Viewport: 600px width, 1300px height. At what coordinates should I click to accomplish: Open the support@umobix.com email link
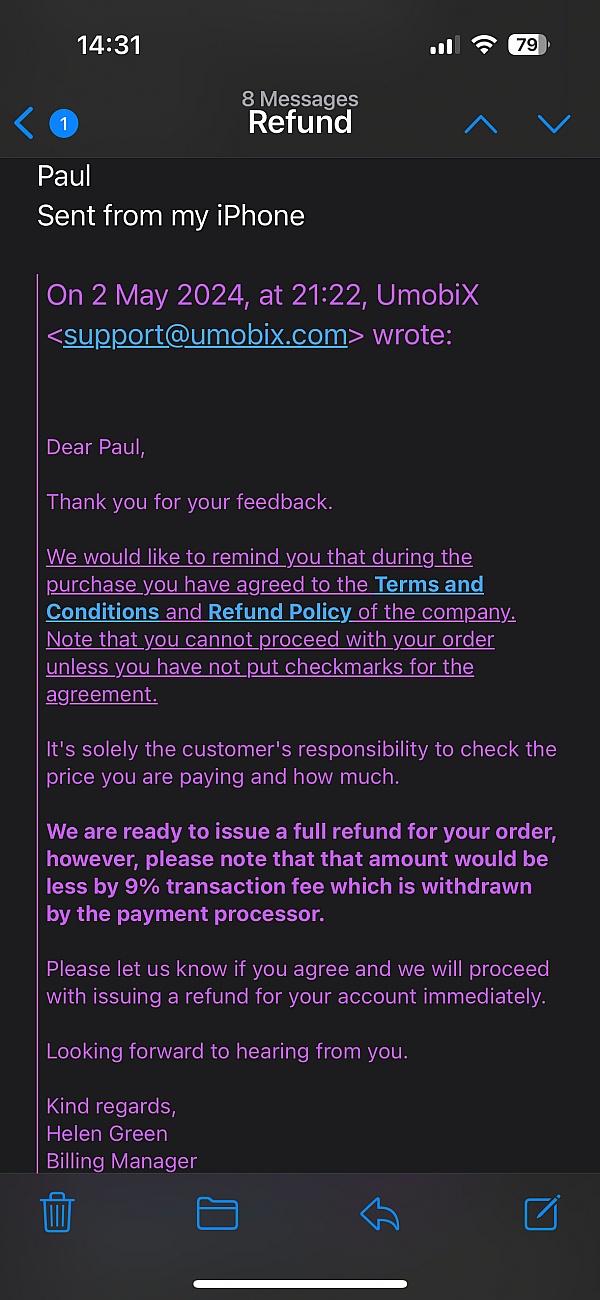[x=205, y=335]
